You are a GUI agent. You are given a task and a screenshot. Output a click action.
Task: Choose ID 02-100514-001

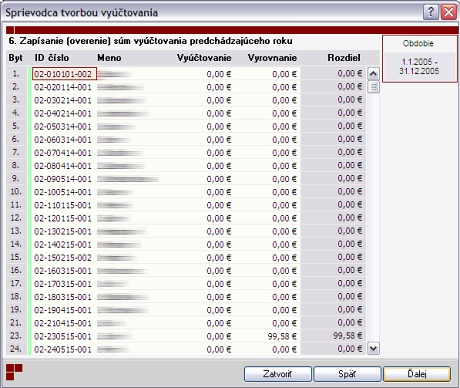coord(63,192)
